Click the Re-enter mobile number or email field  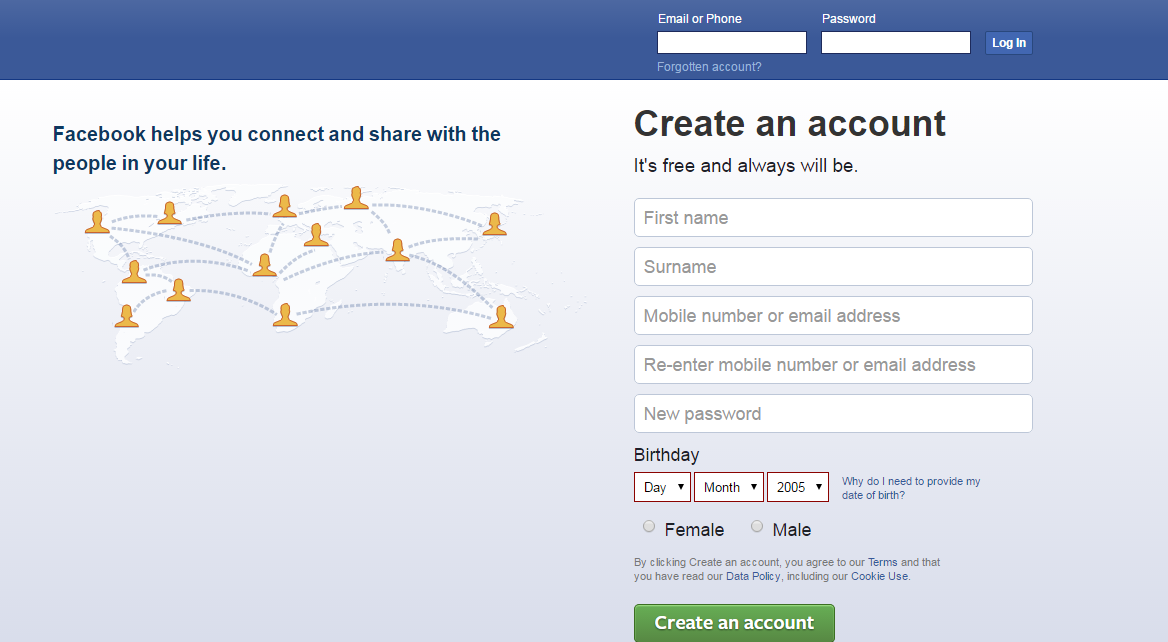coord(833,365)
